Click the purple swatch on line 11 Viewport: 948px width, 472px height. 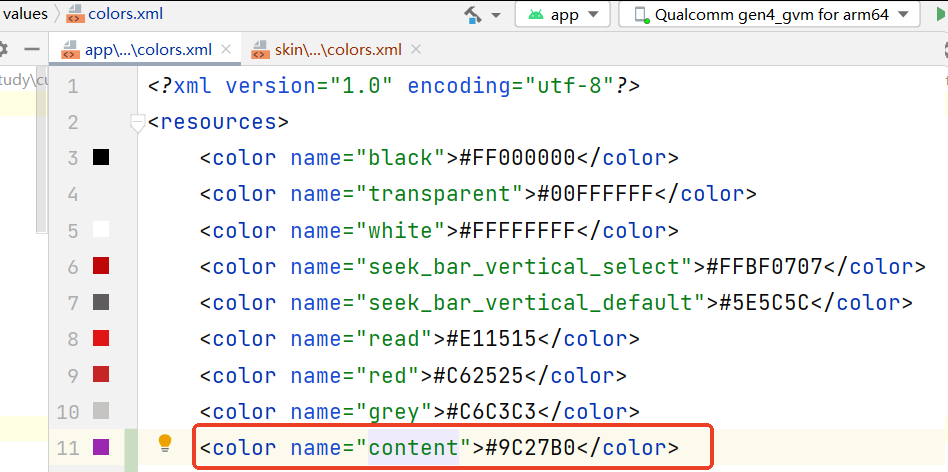(101, 447)
